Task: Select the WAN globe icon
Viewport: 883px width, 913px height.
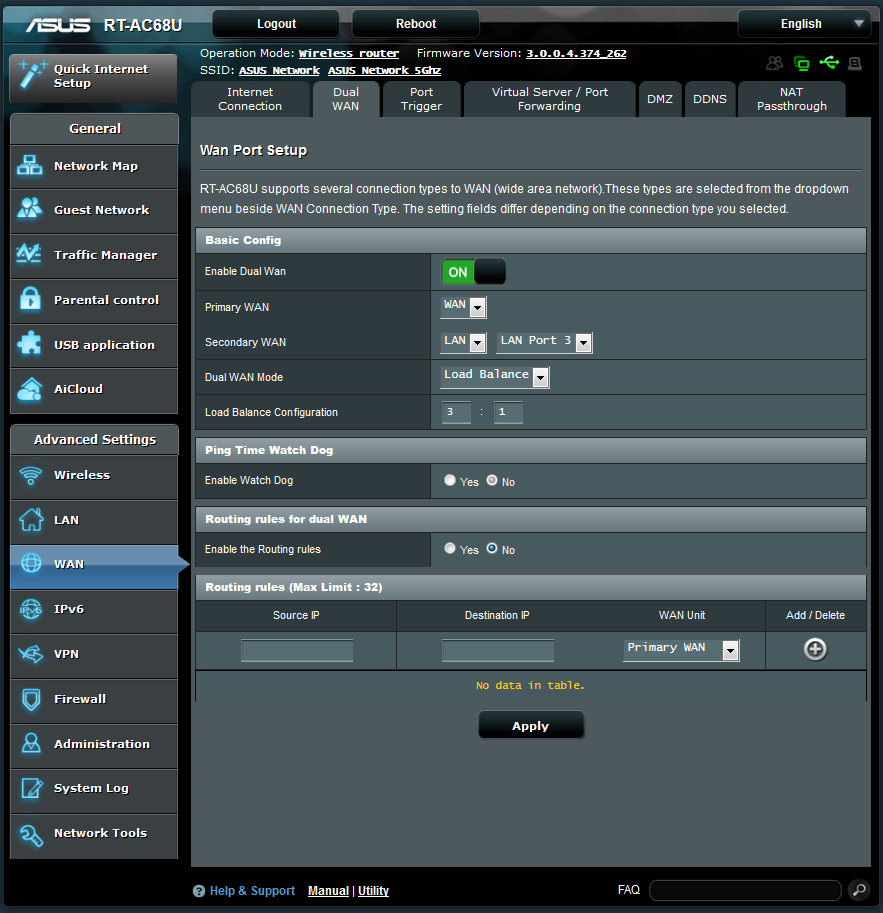Action: (31, 563)
